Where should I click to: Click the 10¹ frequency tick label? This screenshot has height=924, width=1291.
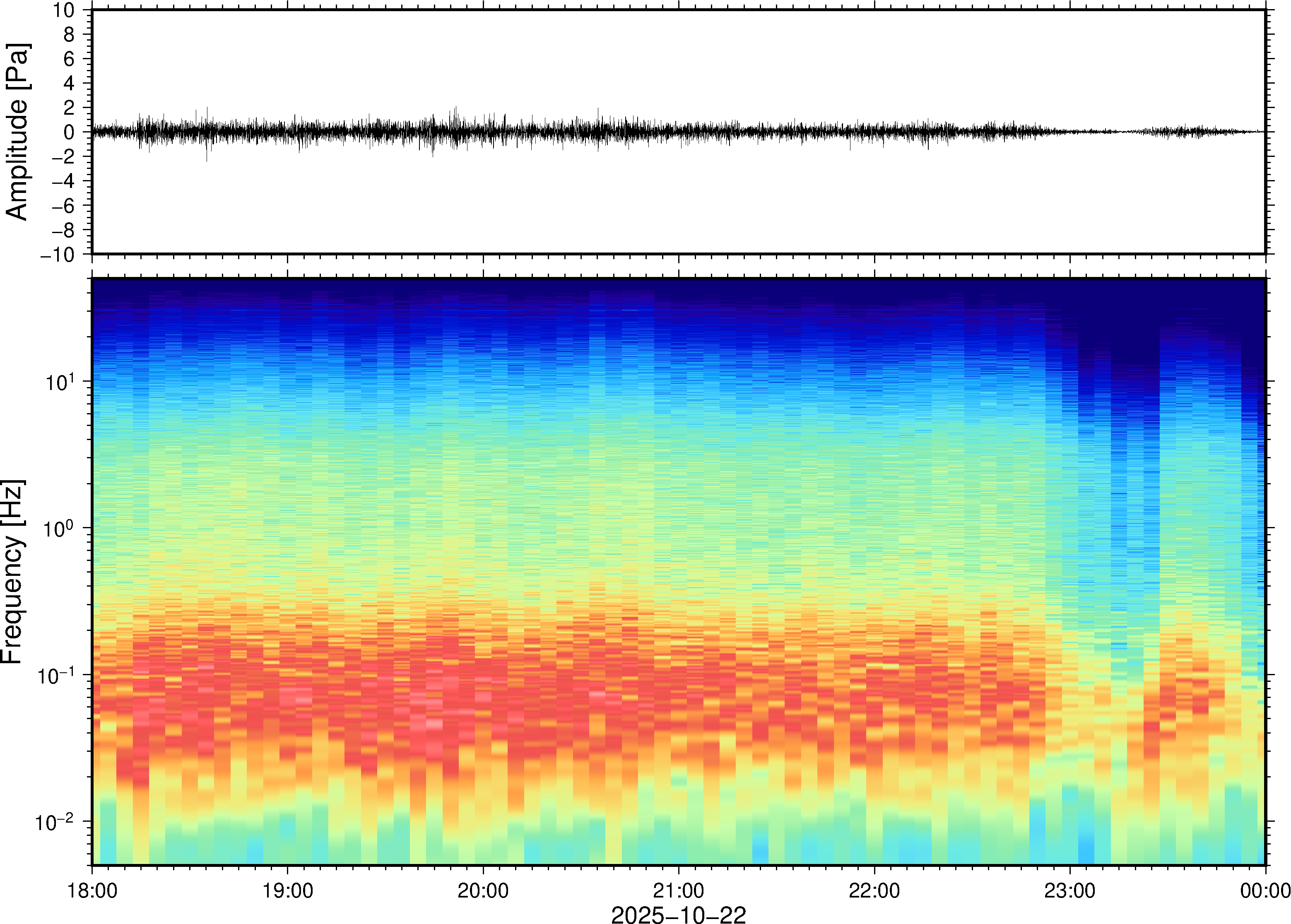click(x=60, y=382)
